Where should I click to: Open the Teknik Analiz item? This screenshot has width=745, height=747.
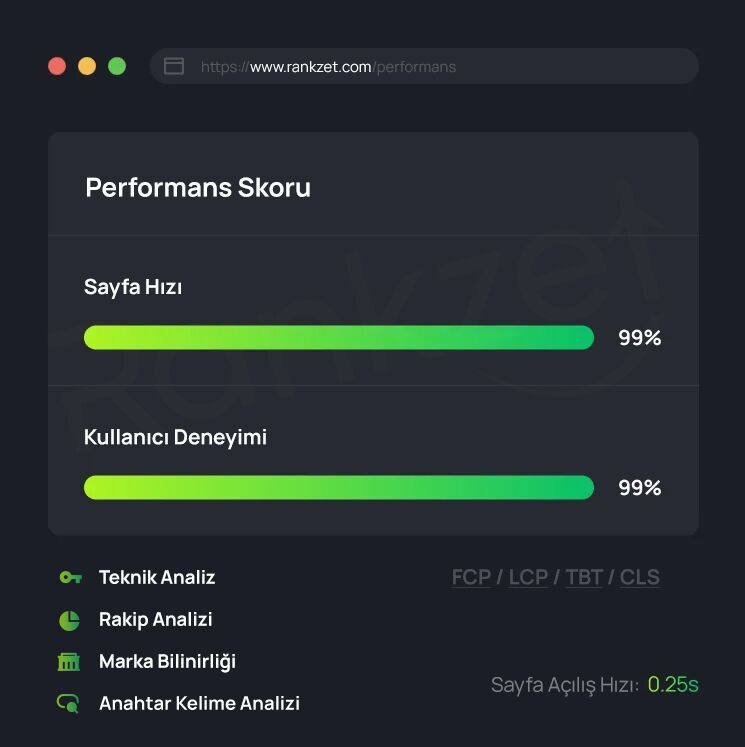point(157,577)
